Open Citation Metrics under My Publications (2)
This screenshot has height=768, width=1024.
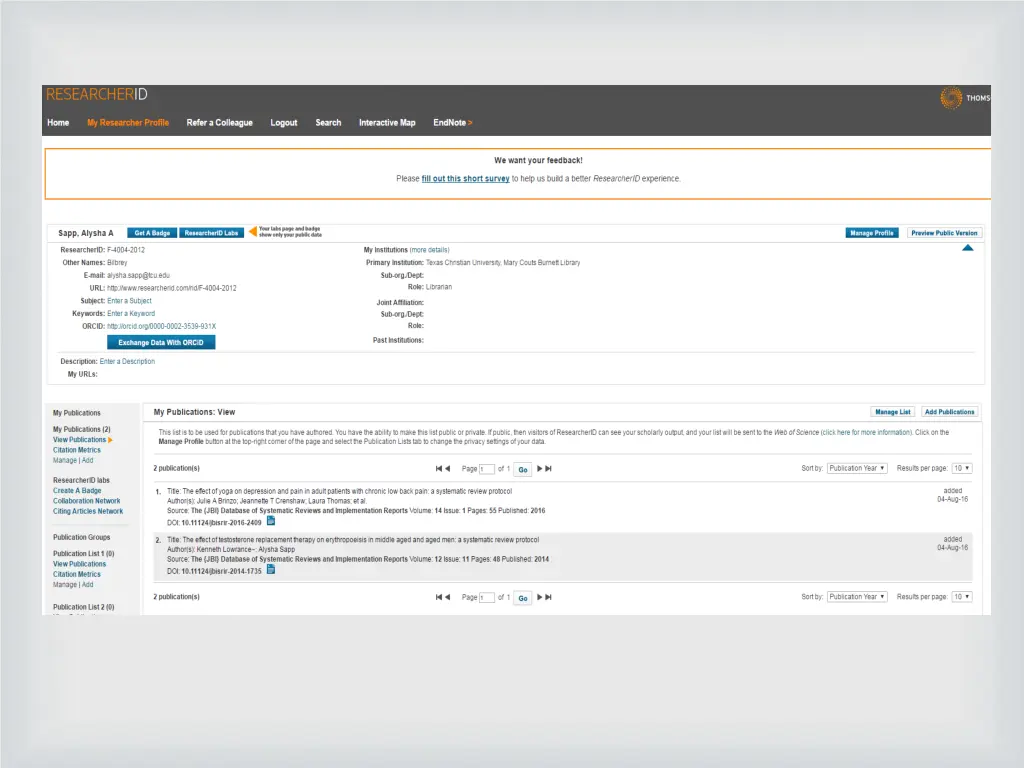click(x=77, y=450)
